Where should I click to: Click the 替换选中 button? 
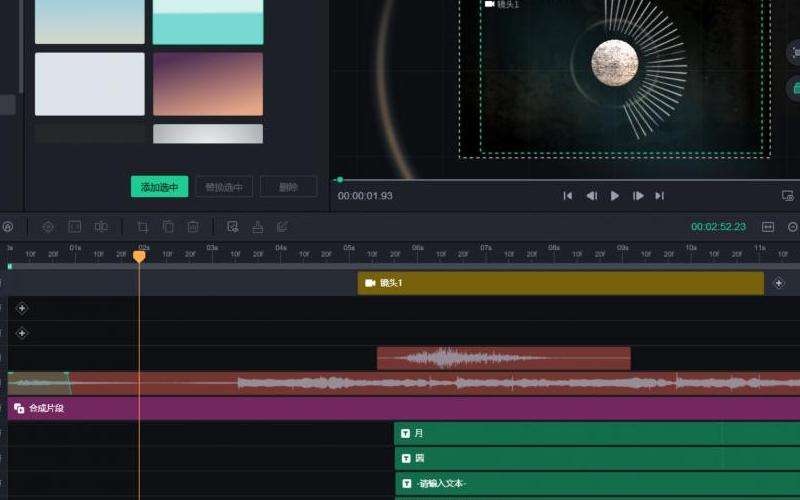click(223, 187)
